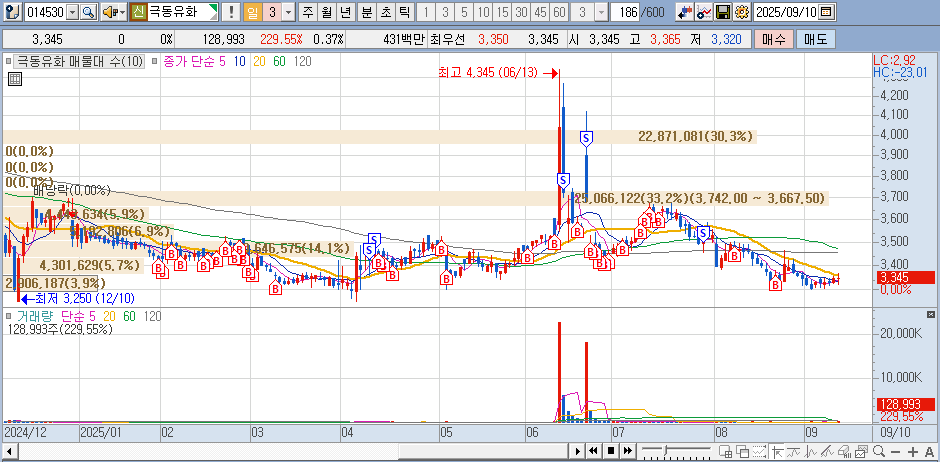940x462 pixels.
Task: Click the candle count field showing 186
Action: [x=625, y=11]
